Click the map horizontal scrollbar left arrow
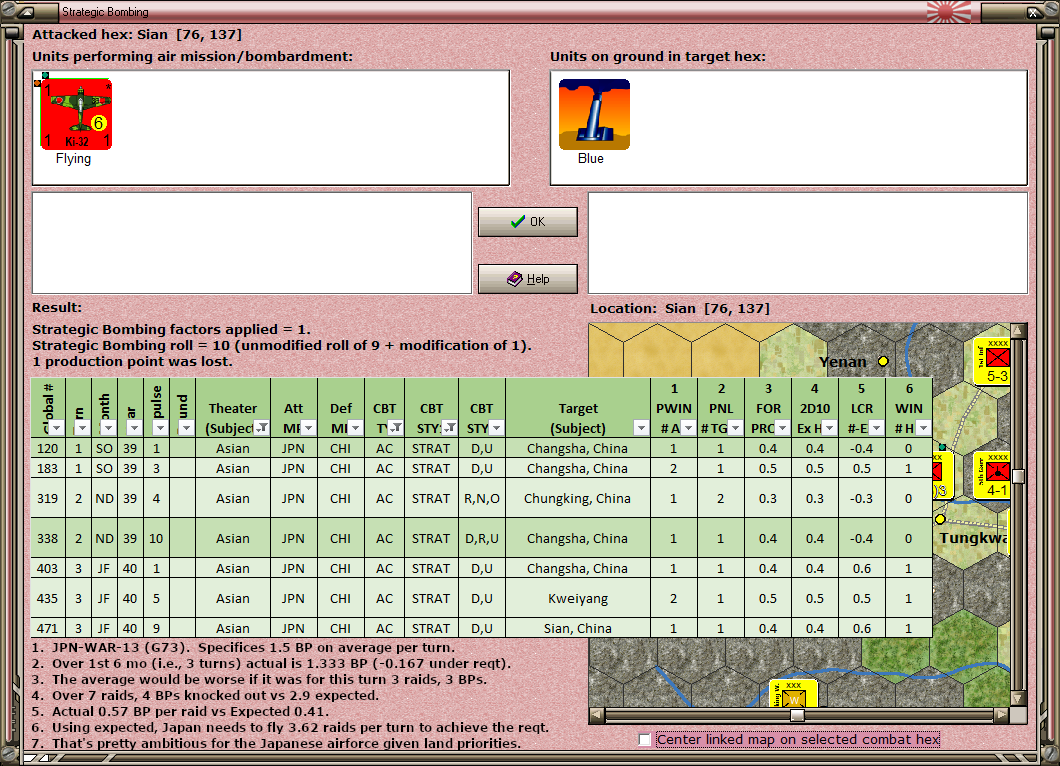This screenshot has width=1060, height=766. click(596, 715)
